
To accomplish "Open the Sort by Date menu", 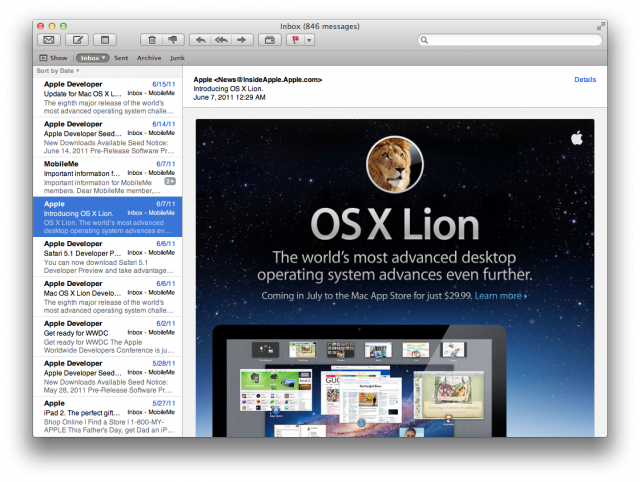I will click(x=58, y=71).
